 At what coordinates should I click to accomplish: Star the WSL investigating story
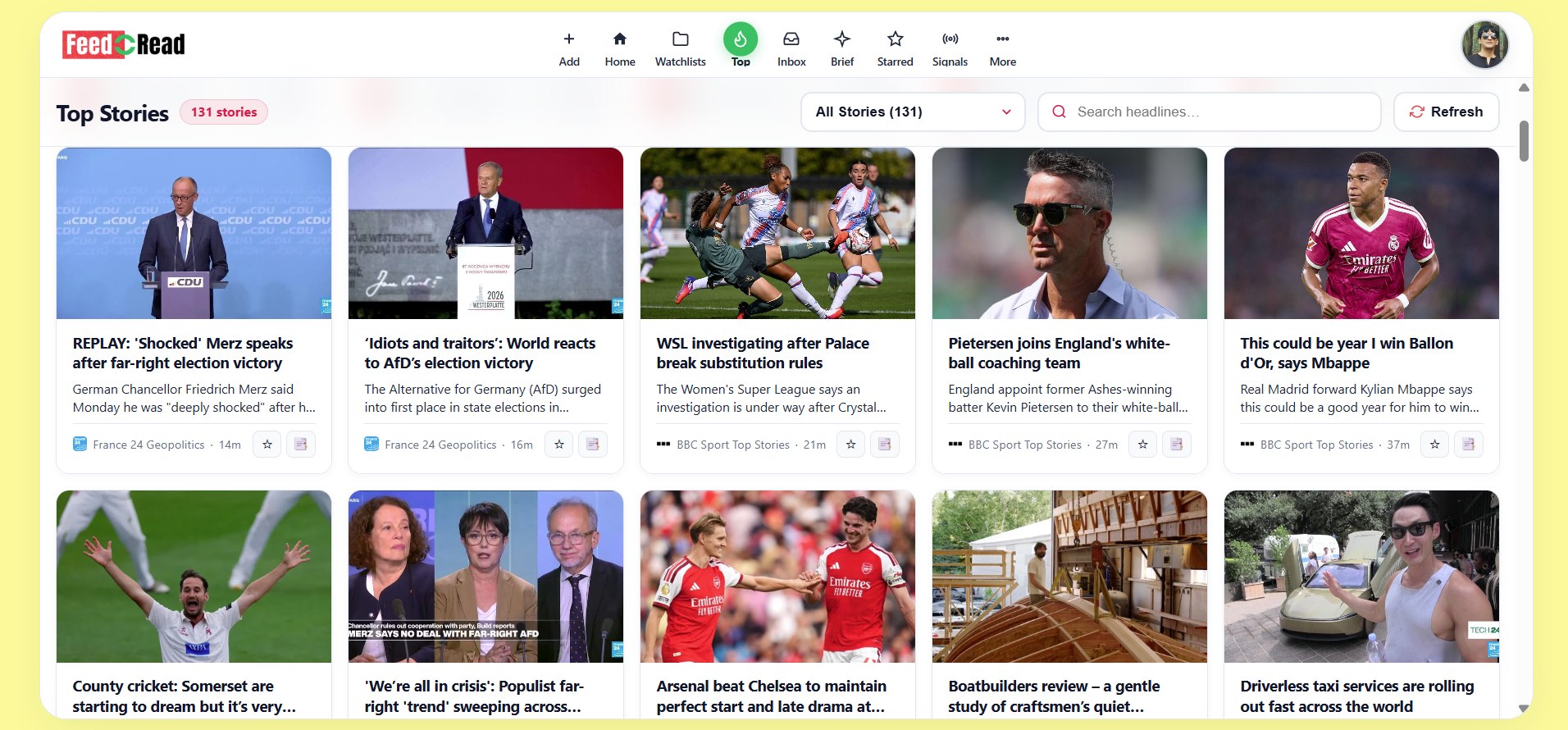[x=851, y=445]
